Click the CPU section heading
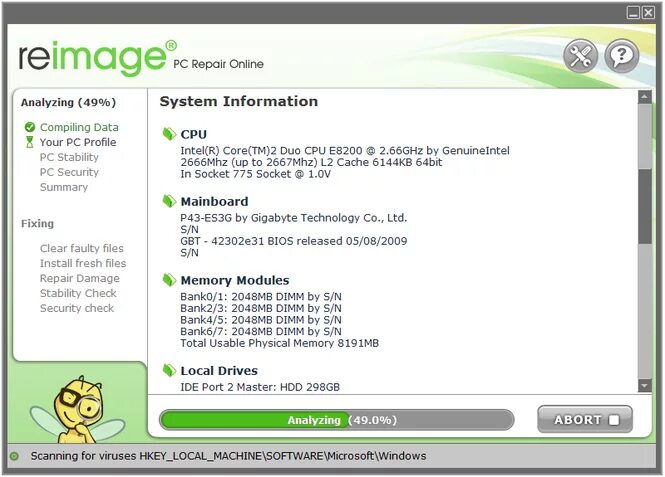This screenshot has width=665, height=477. (x=194, y=134)
